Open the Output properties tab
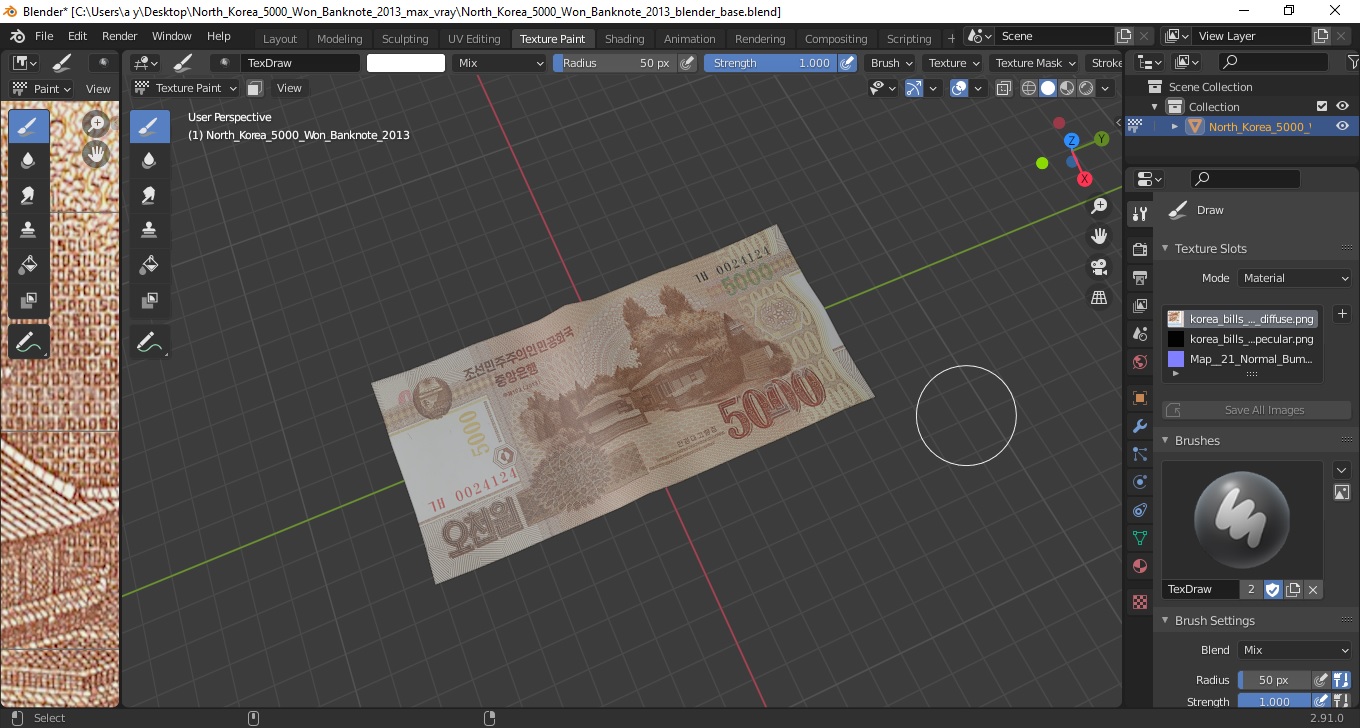 coord(1139,277)
